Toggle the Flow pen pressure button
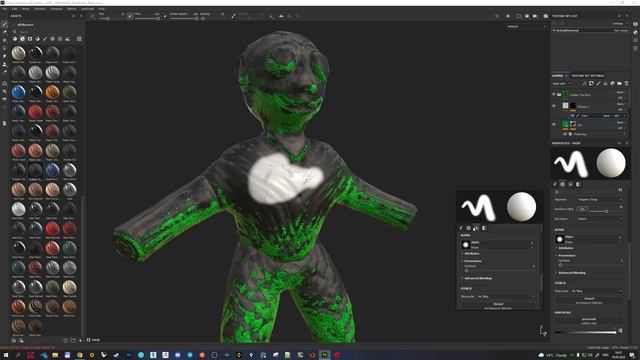640x360 pixels. point(165,16)
